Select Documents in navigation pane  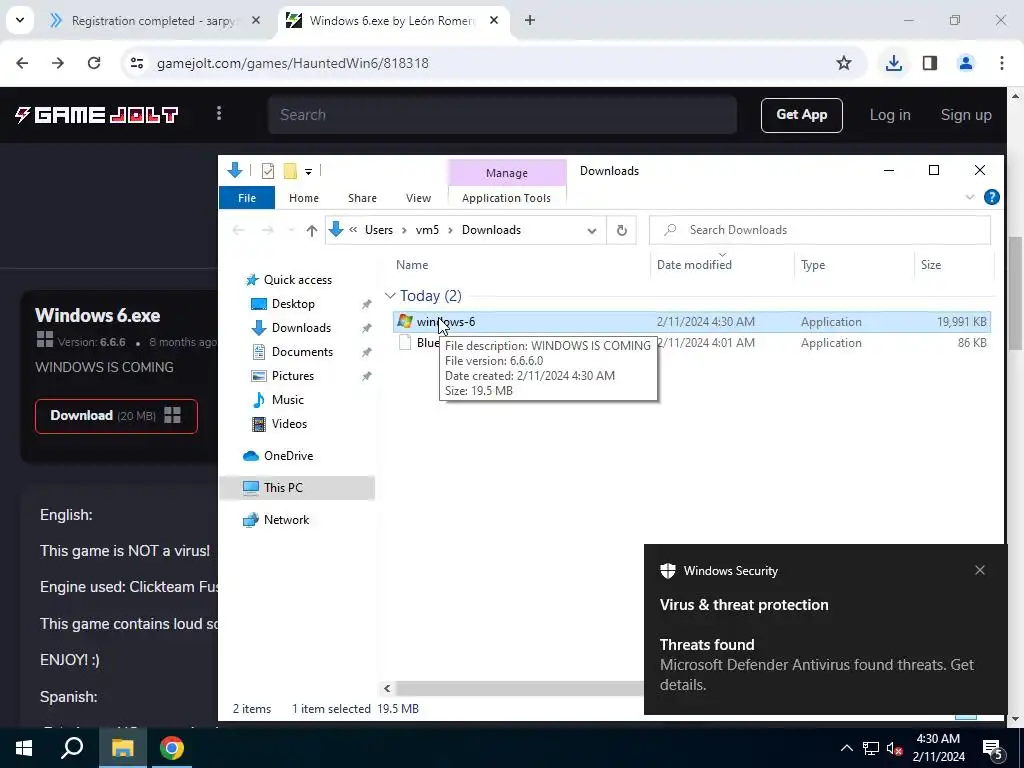302,352
